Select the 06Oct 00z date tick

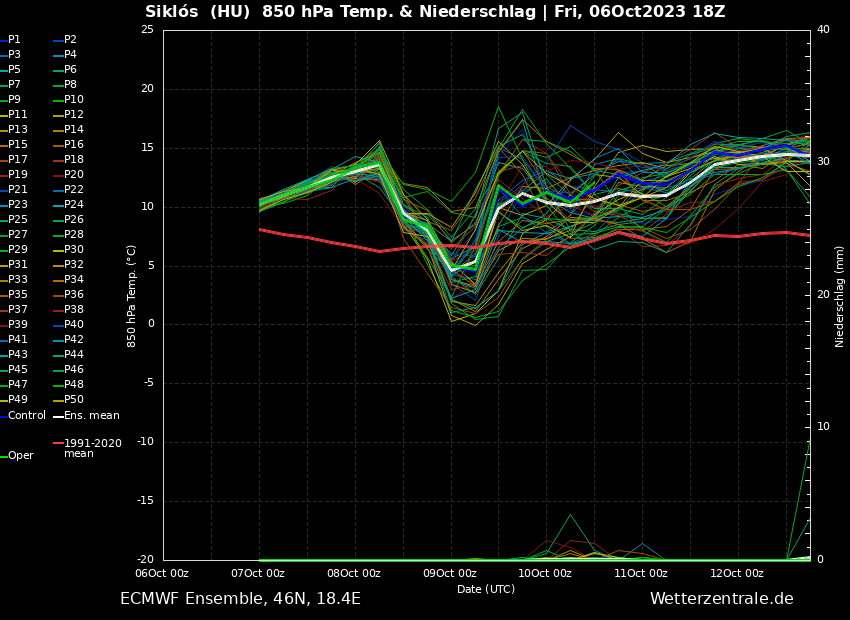(x=162, y=573)
